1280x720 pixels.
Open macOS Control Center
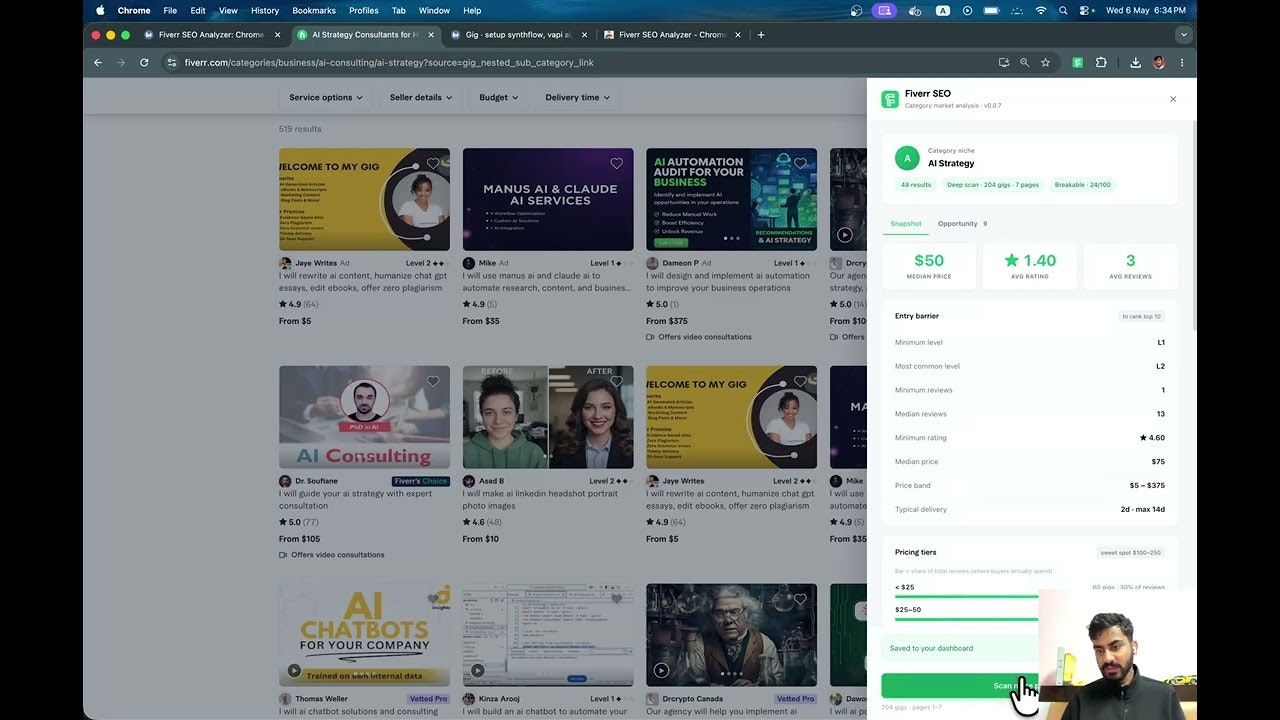point(1085,10)
